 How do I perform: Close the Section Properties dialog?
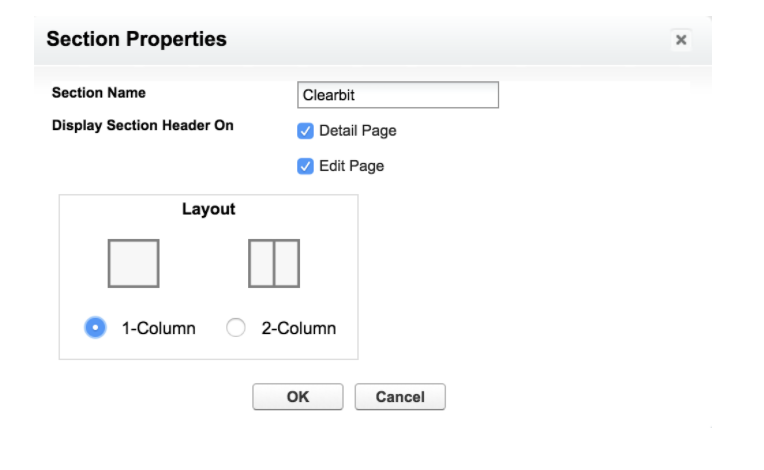(x=681, y=39)
